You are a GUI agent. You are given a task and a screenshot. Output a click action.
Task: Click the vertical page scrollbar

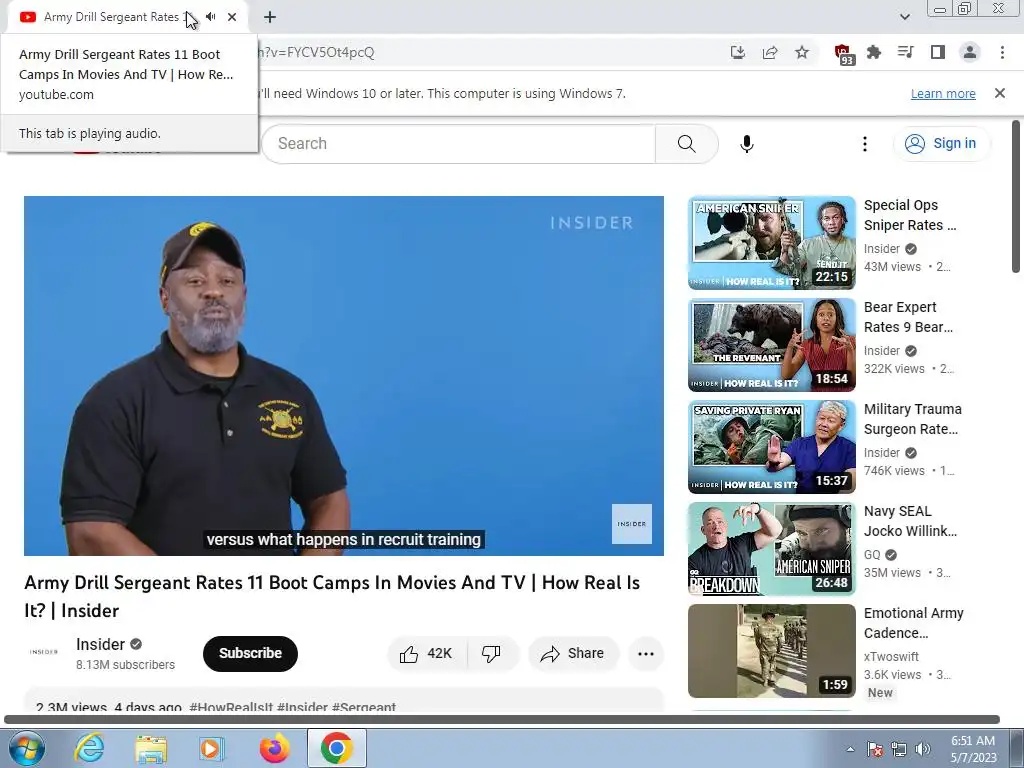click(1016, 196)
